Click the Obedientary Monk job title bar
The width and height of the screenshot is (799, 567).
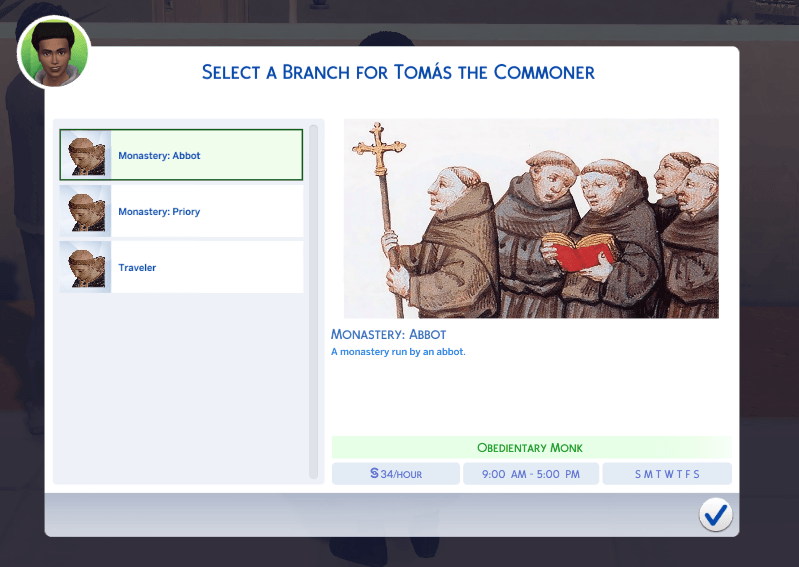(x=531, y=448)
